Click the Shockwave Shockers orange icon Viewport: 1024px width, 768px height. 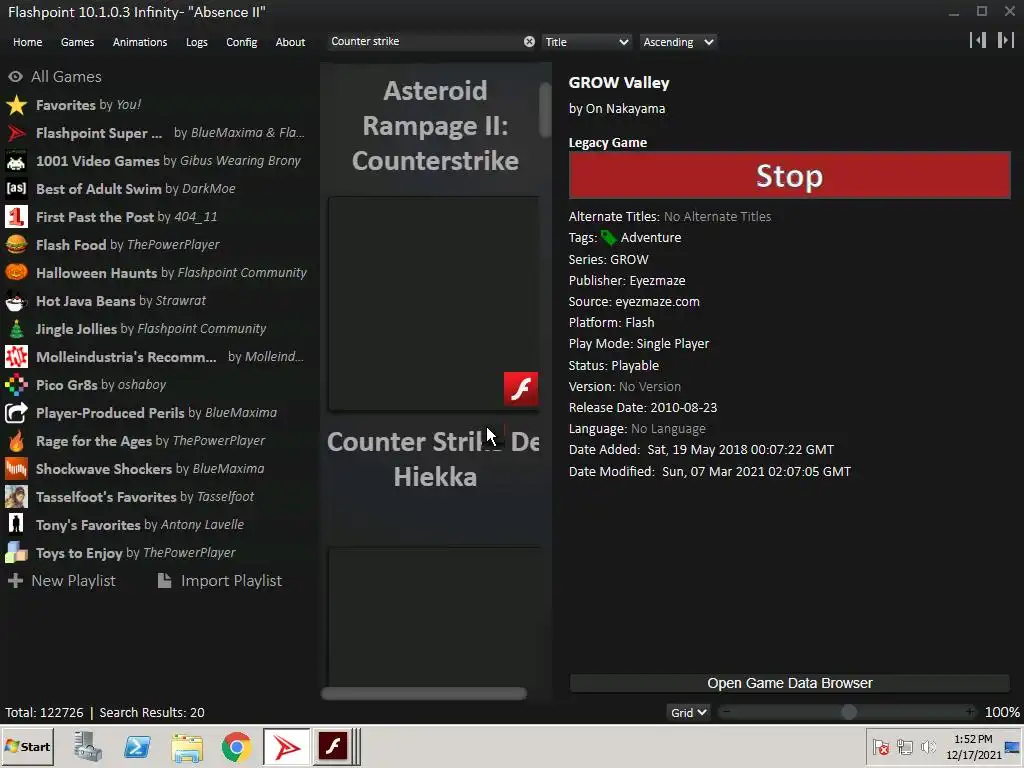point(16,469)
